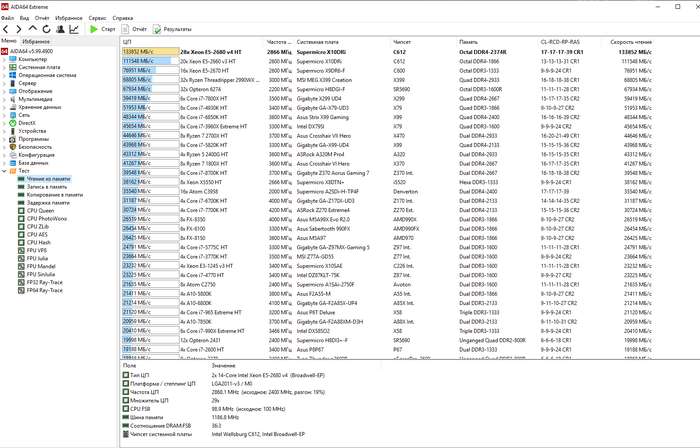Open the Справка menu

[x=123, y=18]
